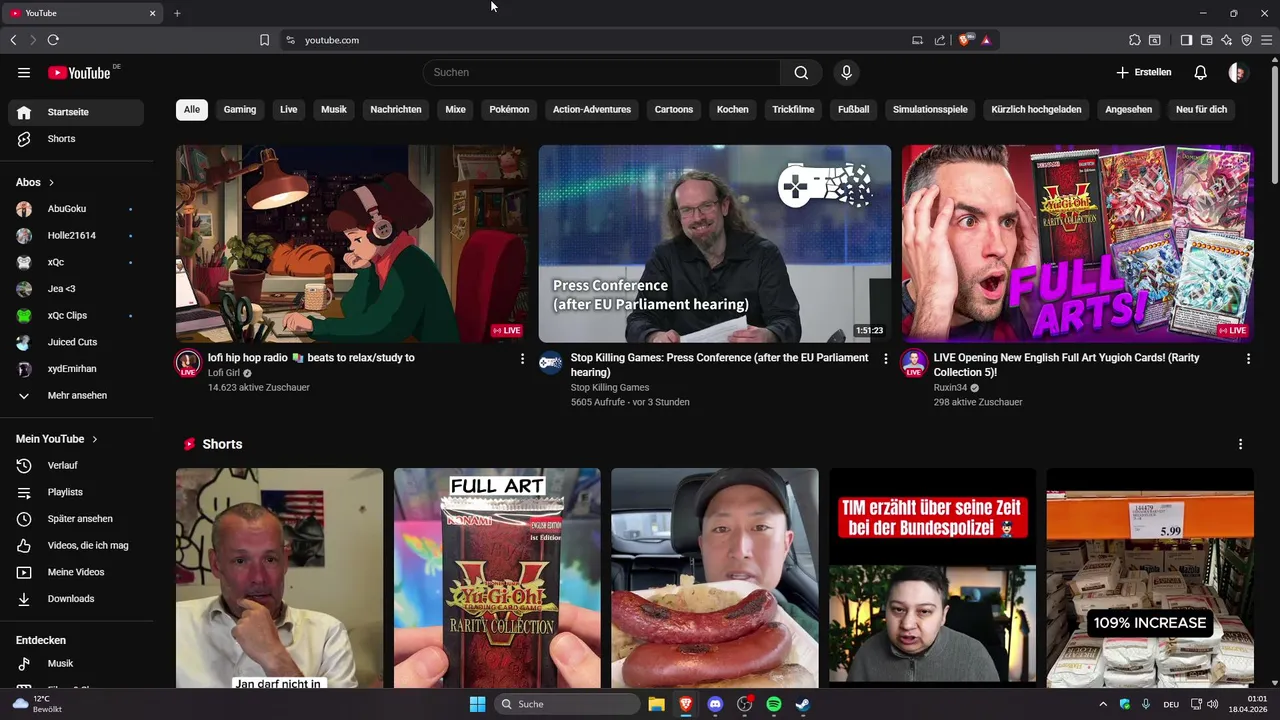Open the Holle21614 subscription

coord(76,235)
